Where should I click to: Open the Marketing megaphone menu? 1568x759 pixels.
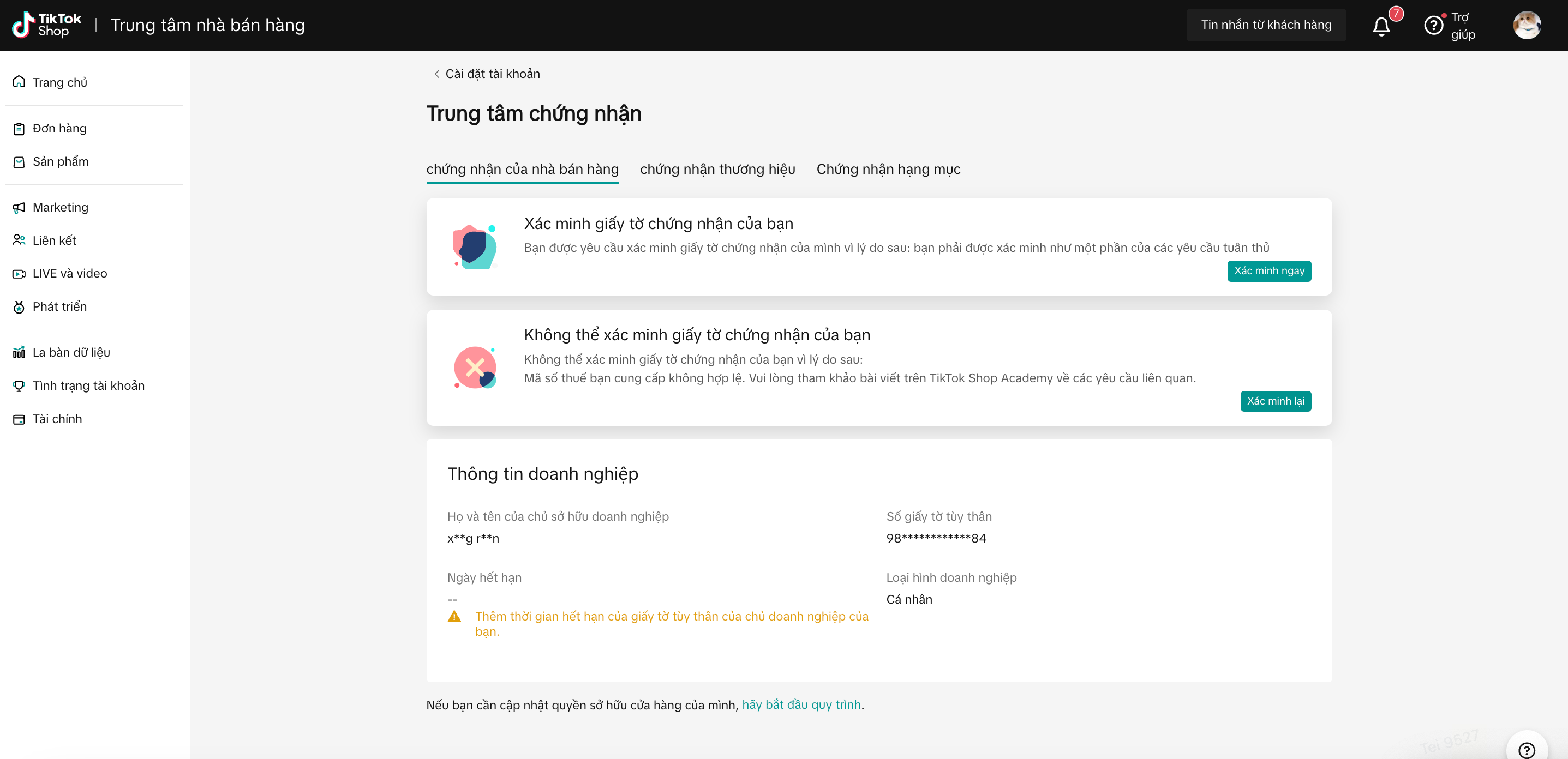[60, 207]
